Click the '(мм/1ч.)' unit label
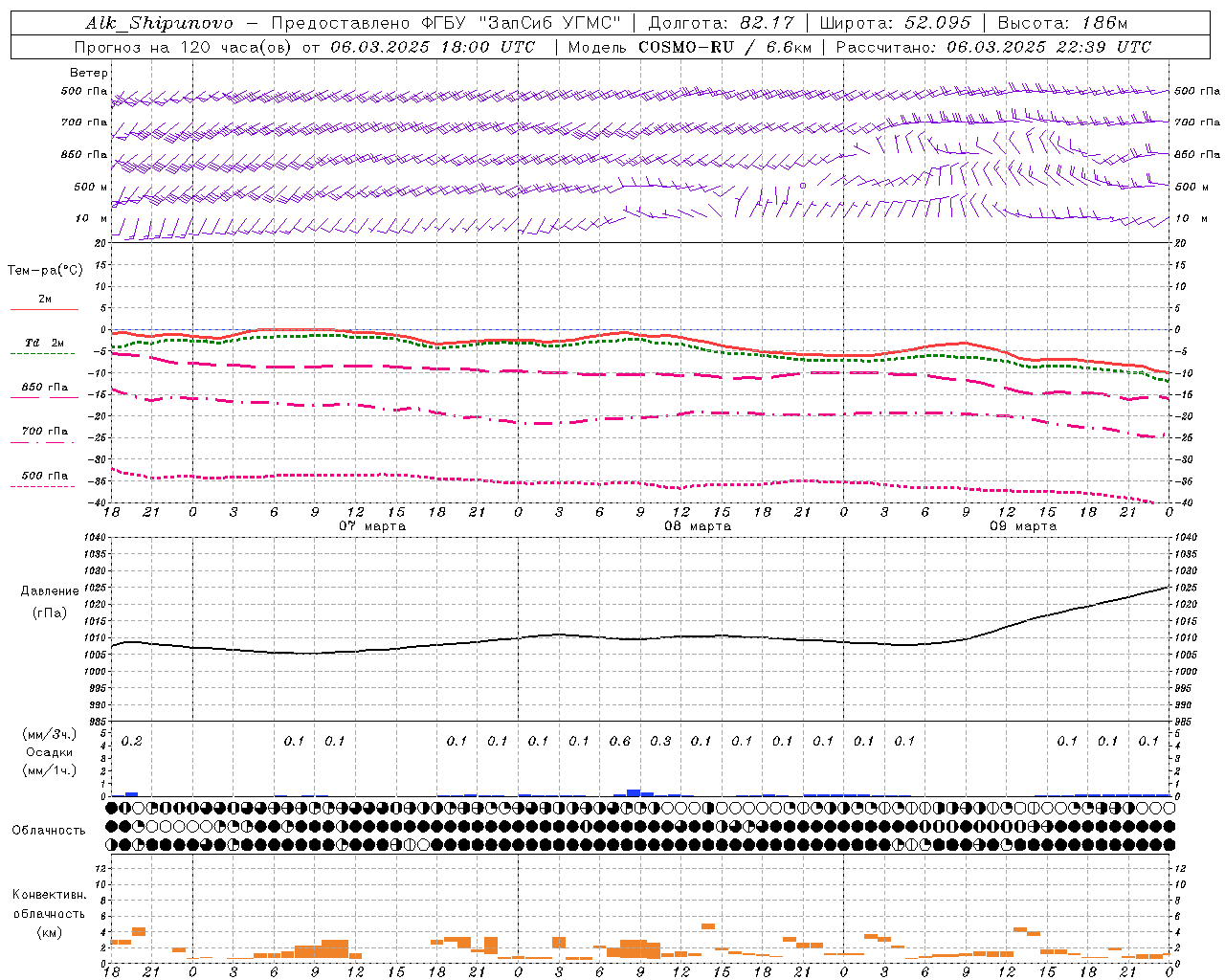Viewport: 1225px width, 980px height. (49, 770)
